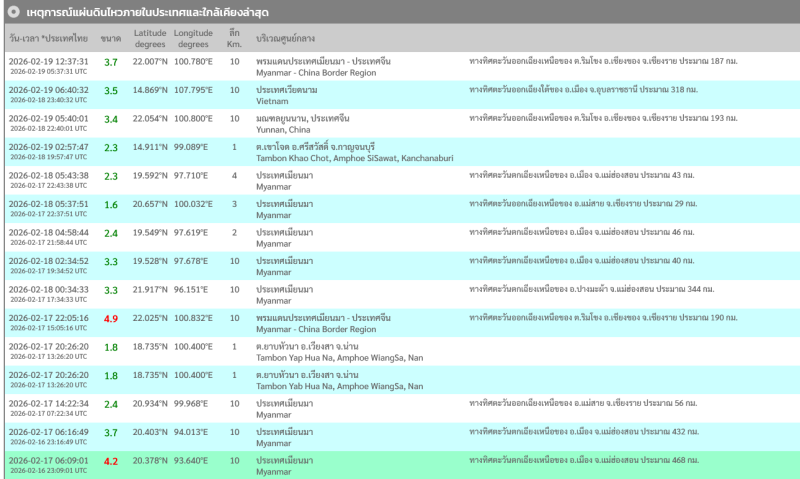Screen dimensions: 800x479
Task: Click the ลึก Km. depth column header
Action: [234, 38]
